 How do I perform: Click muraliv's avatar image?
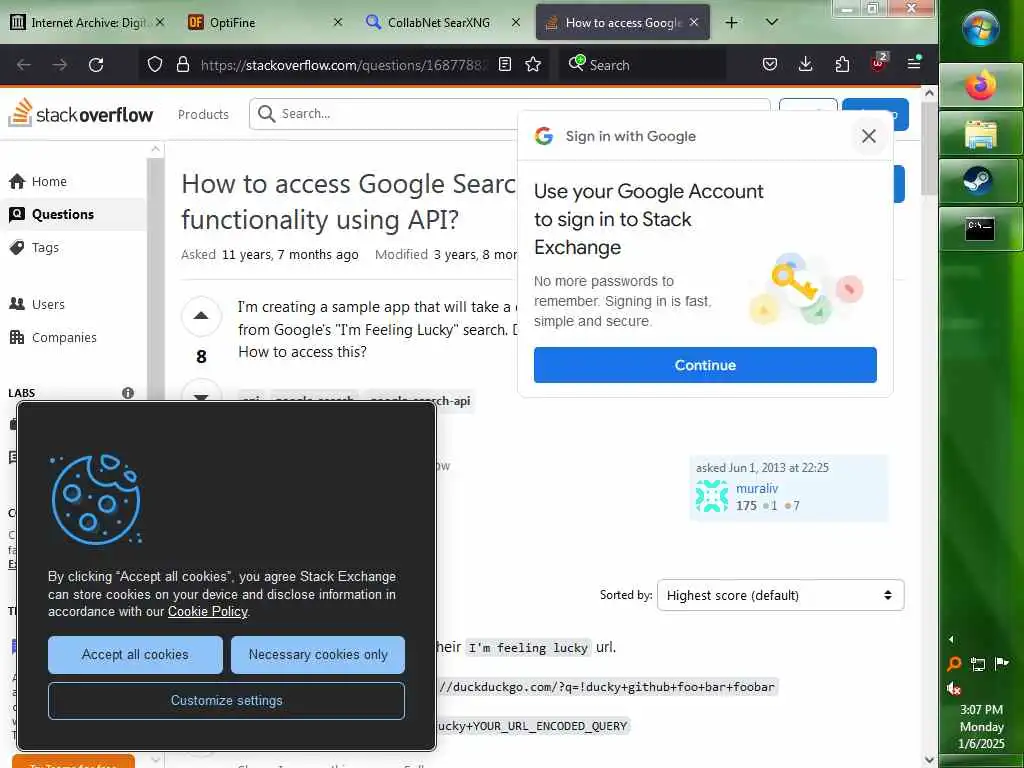[712, 496]
